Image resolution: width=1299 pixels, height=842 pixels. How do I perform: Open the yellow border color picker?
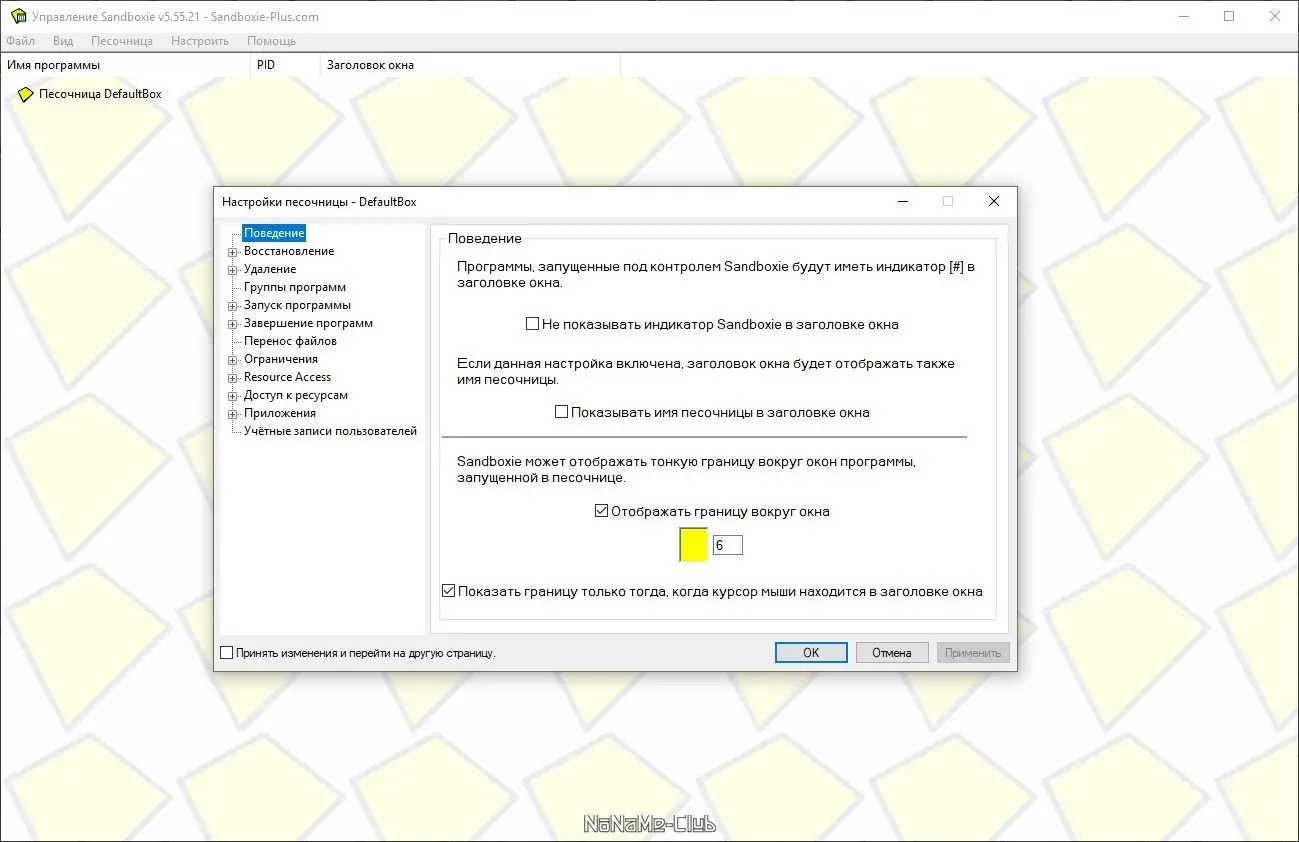694,545
